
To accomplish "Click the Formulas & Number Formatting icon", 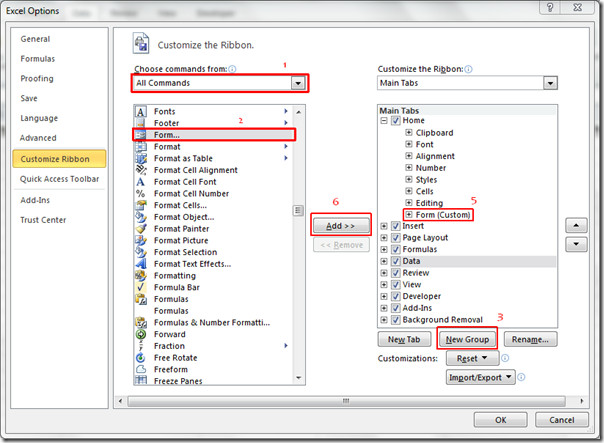I will (141, 322).
